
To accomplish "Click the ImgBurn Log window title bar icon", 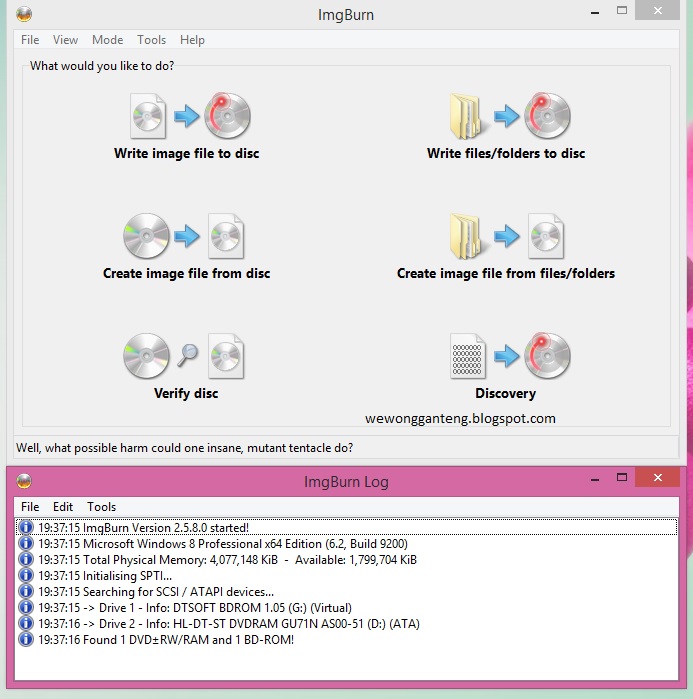I will 24,481.
